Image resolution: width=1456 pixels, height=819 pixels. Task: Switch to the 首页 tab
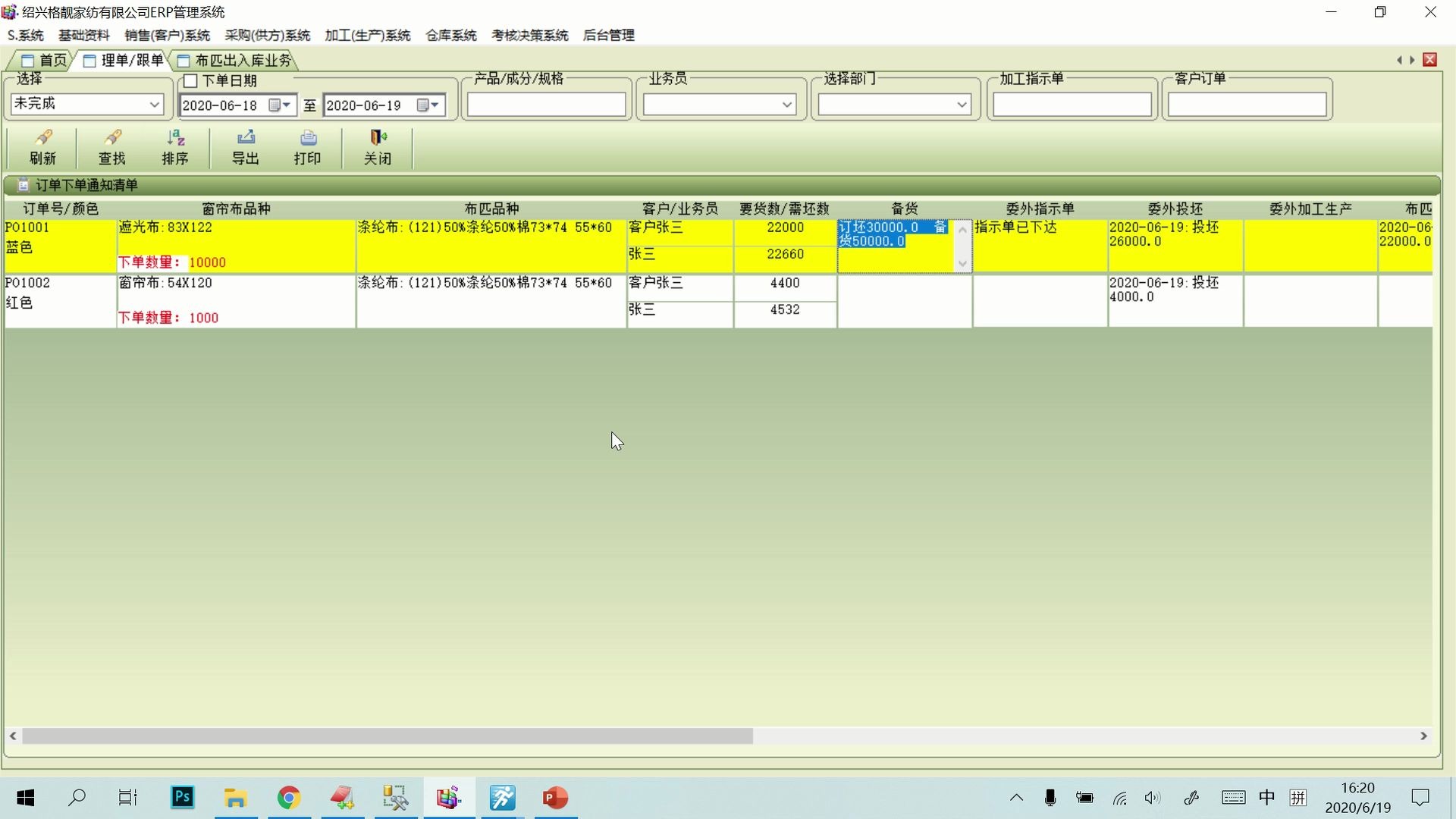(44, 61)
